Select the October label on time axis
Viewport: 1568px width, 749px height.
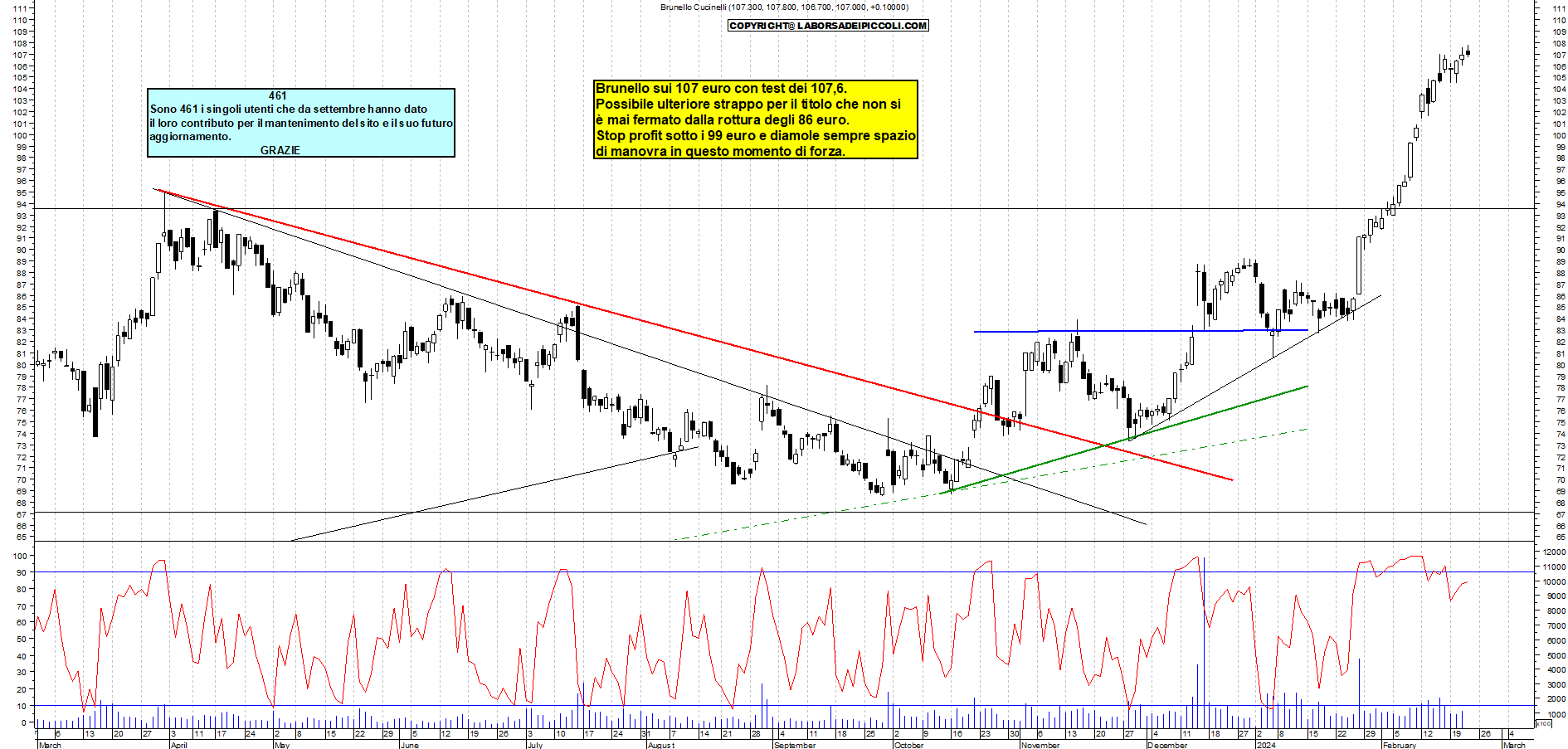(x=908, y=745)
